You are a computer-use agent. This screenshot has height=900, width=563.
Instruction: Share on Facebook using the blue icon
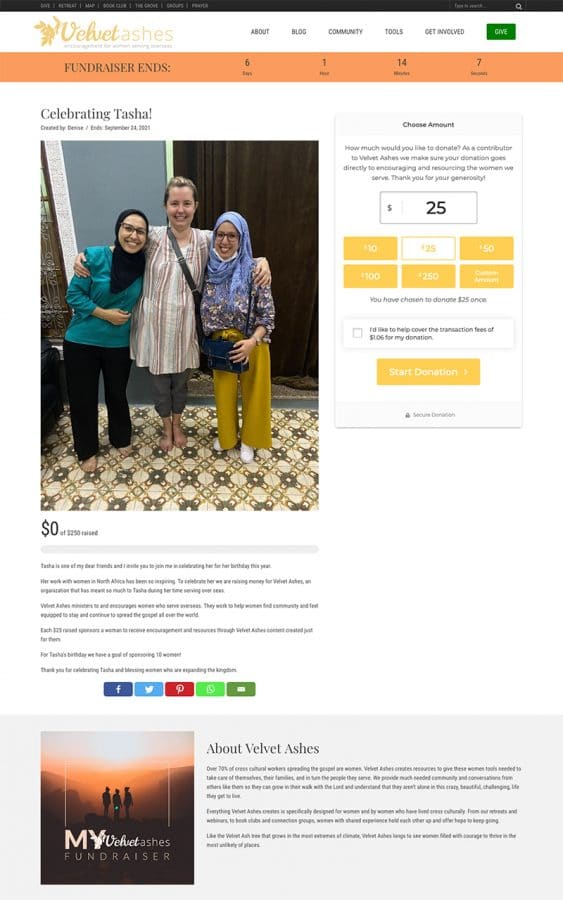click(x=118, y=689)
